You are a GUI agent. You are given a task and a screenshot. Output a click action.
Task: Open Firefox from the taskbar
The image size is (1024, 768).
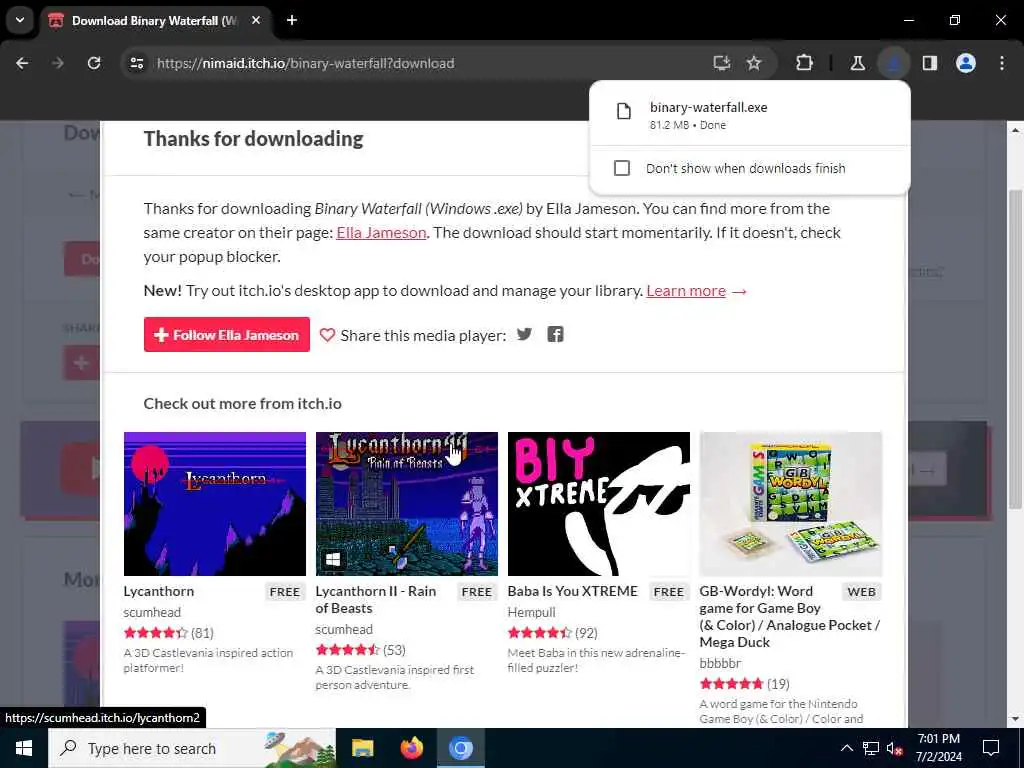click(x=411, y=748)
